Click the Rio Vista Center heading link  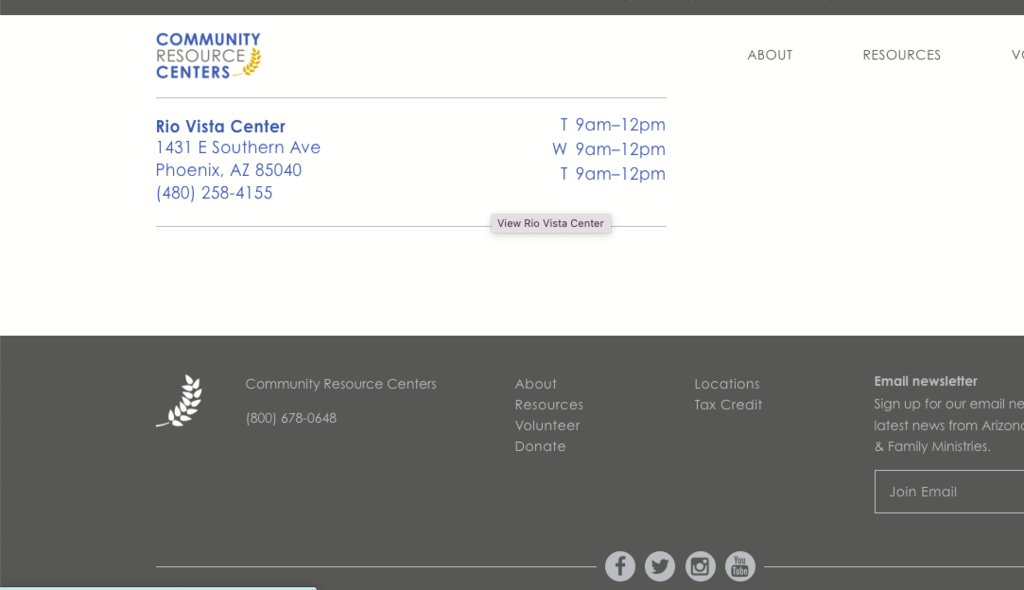[x=220, y=127]
